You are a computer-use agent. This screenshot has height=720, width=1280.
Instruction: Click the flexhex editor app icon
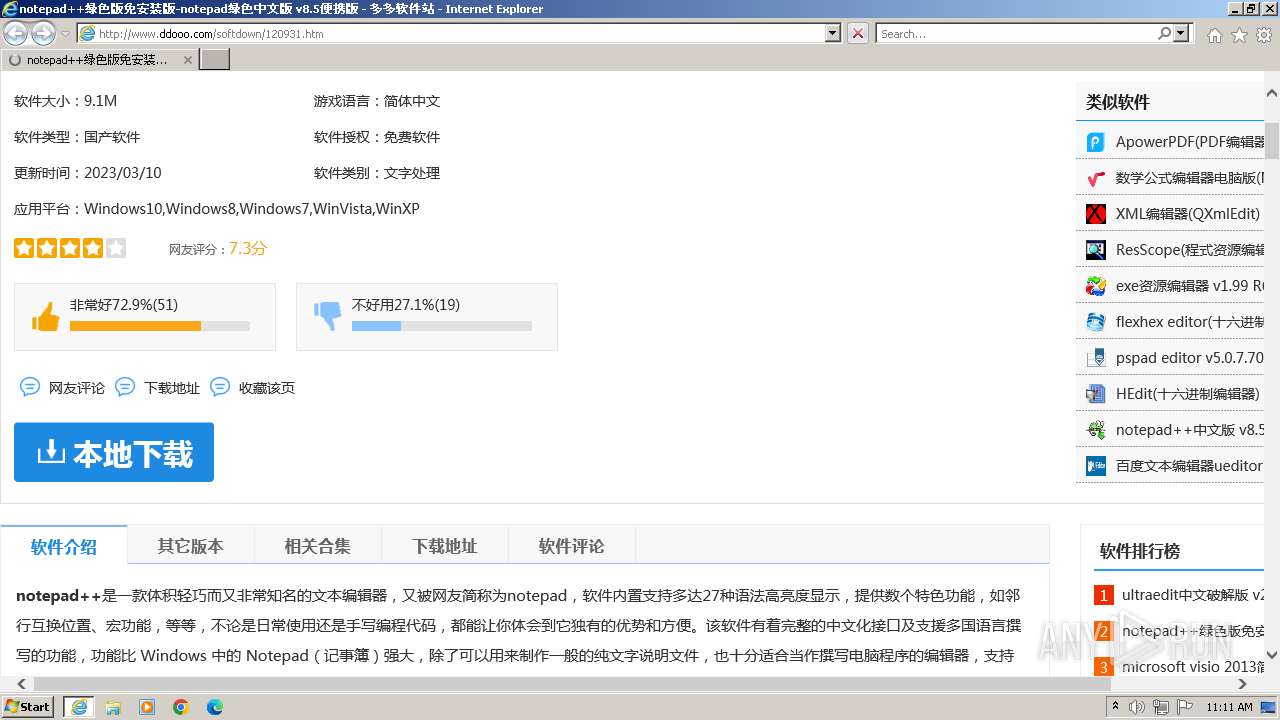pos(1096,322)
